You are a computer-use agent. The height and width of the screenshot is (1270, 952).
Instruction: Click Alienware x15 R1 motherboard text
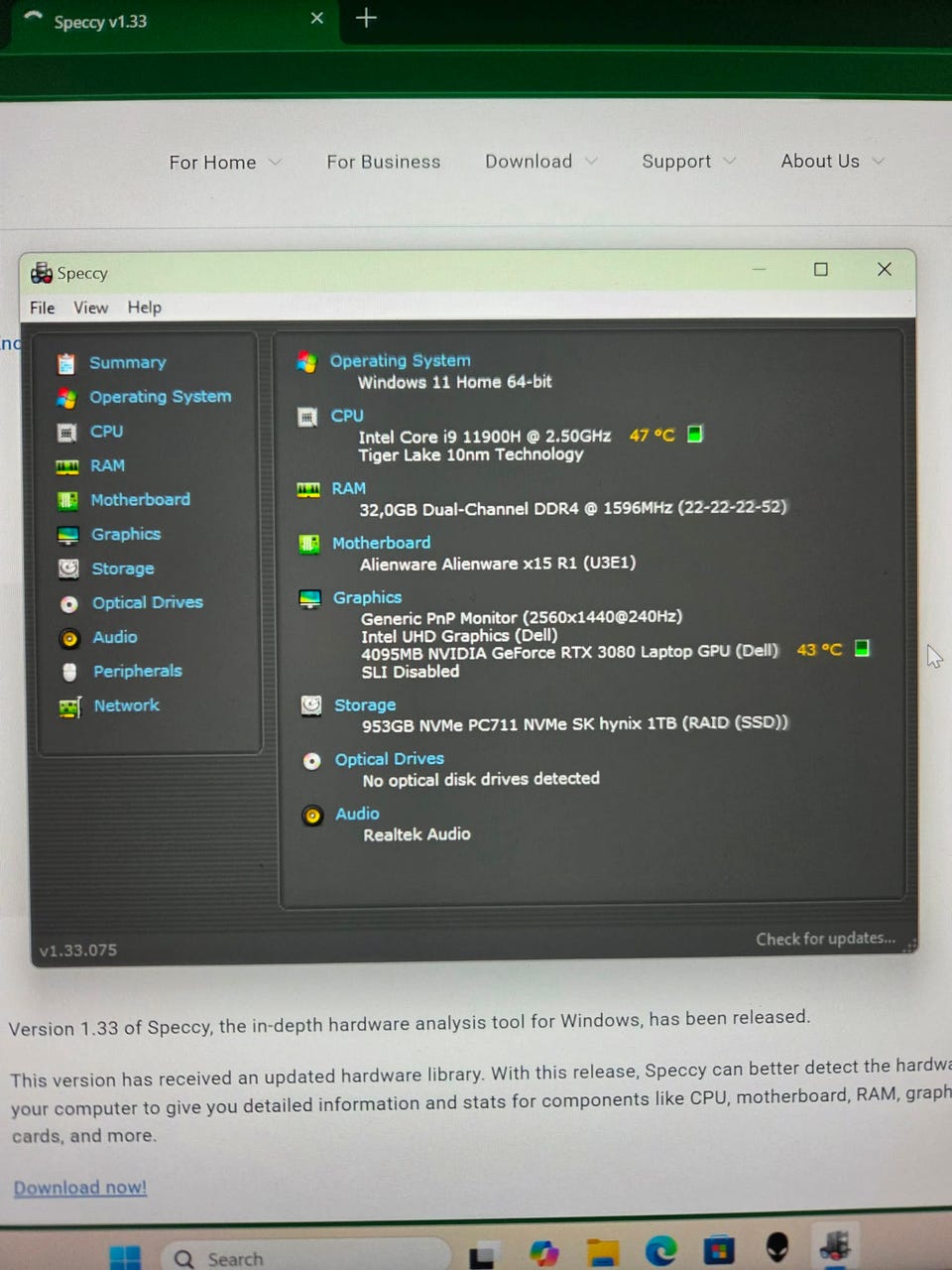pyautogui.click(x=498, y=564)
